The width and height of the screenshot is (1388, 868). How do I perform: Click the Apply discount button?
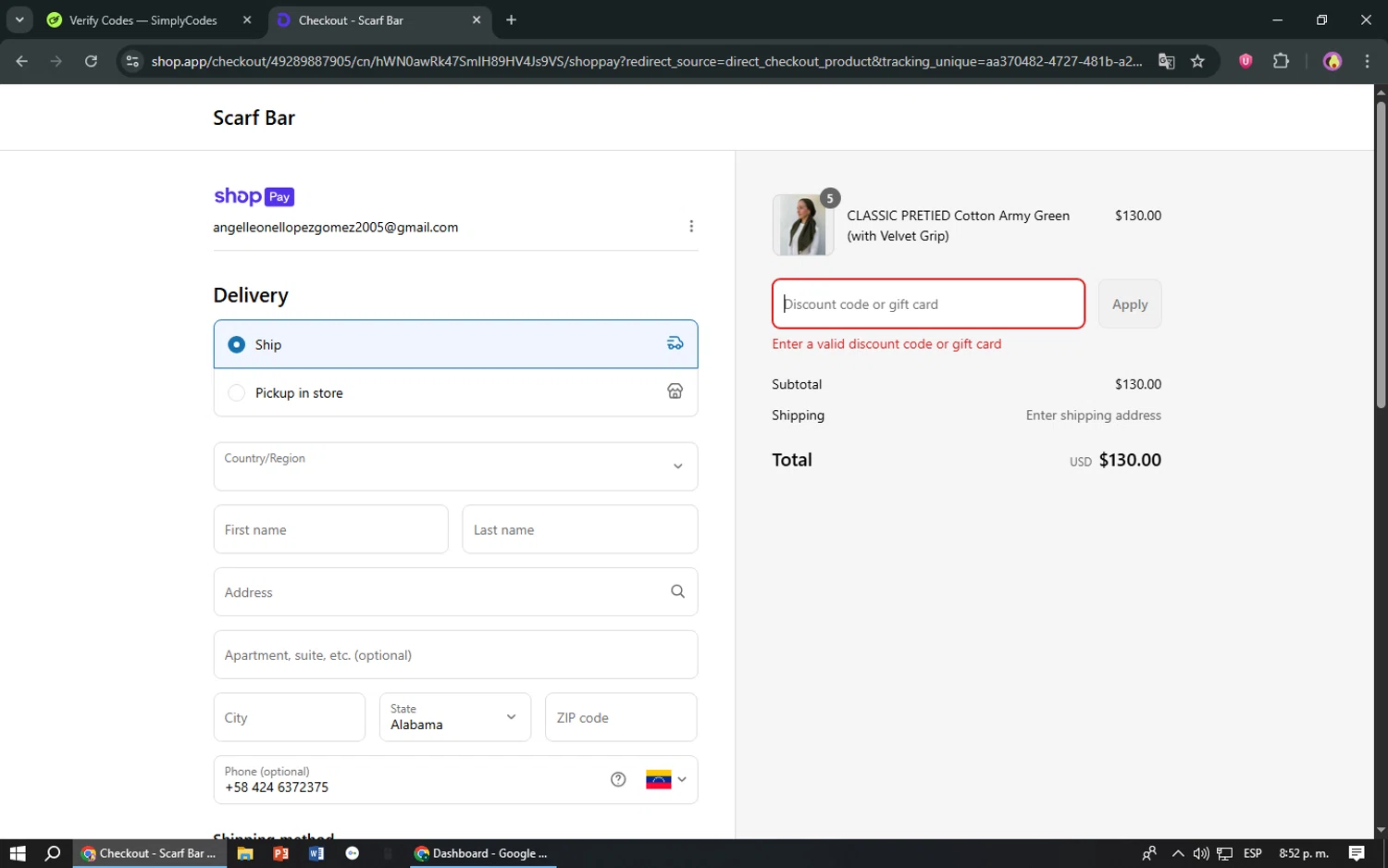pyautogui.click(x=1130, y=304)
